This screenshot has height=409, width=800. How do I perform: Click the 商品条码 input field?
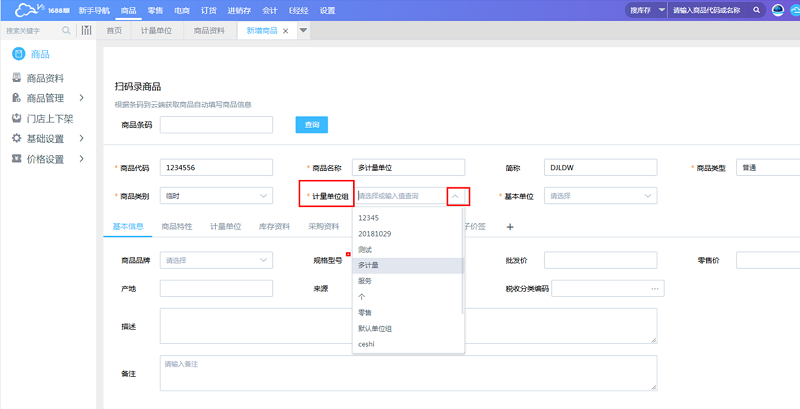(216, 125)
